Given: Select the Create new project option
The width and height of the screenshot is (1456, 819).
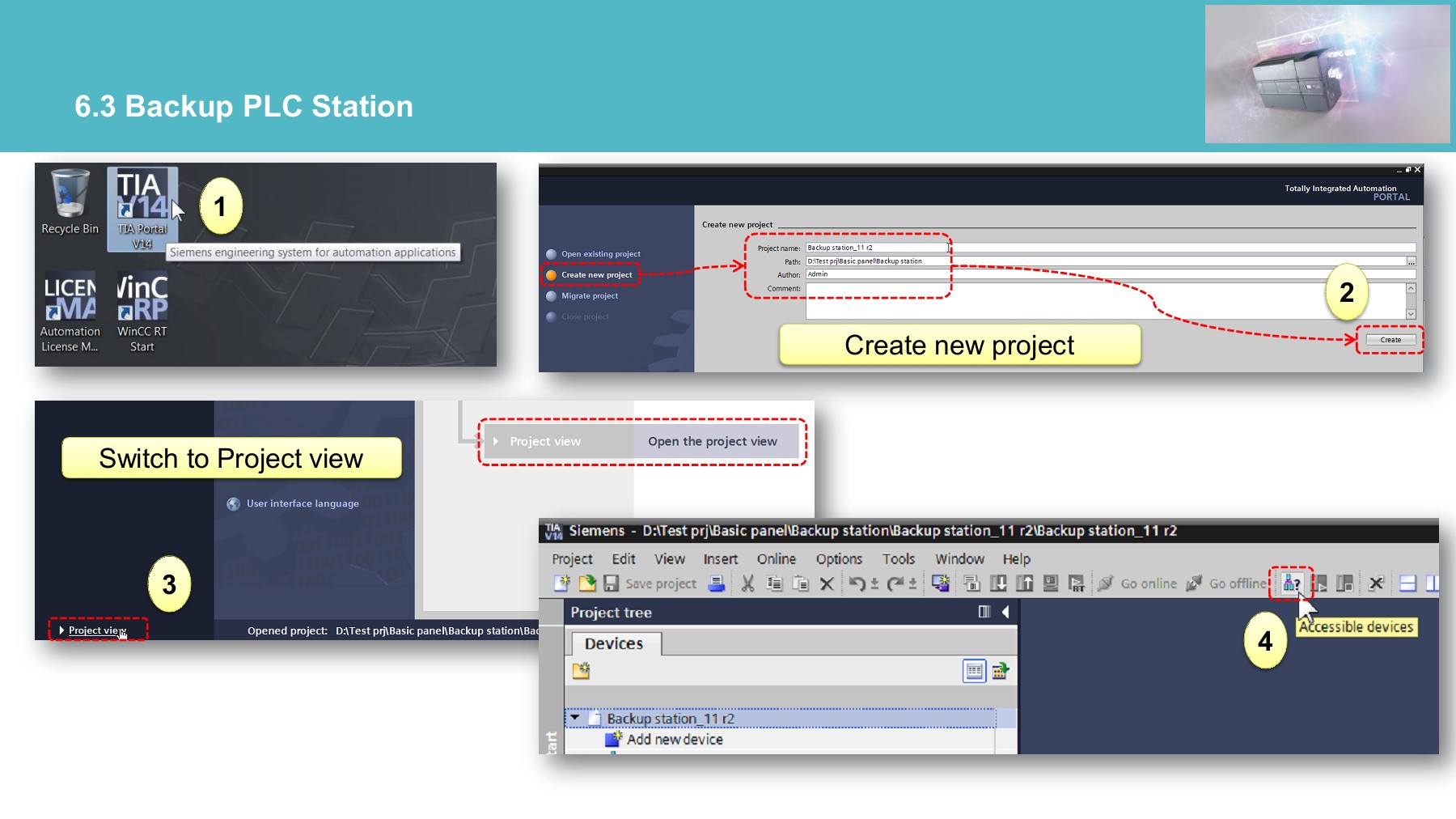Looking at the screenshot, I should (591, 275).
